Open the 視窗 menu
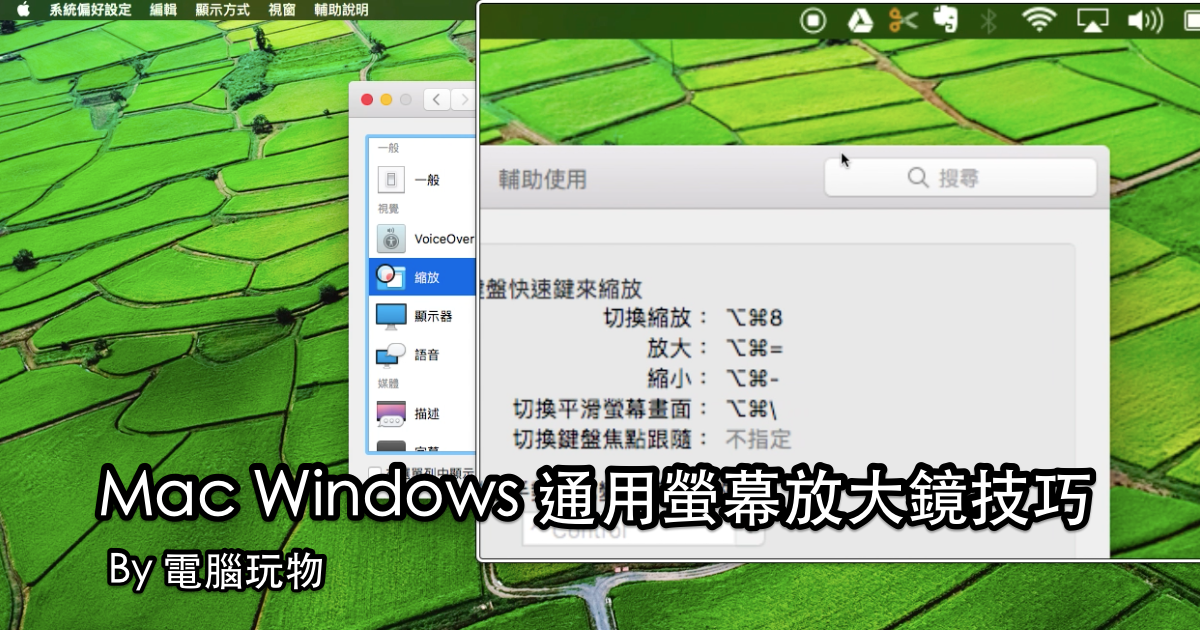1200x630 pixels. coord(282,10)
